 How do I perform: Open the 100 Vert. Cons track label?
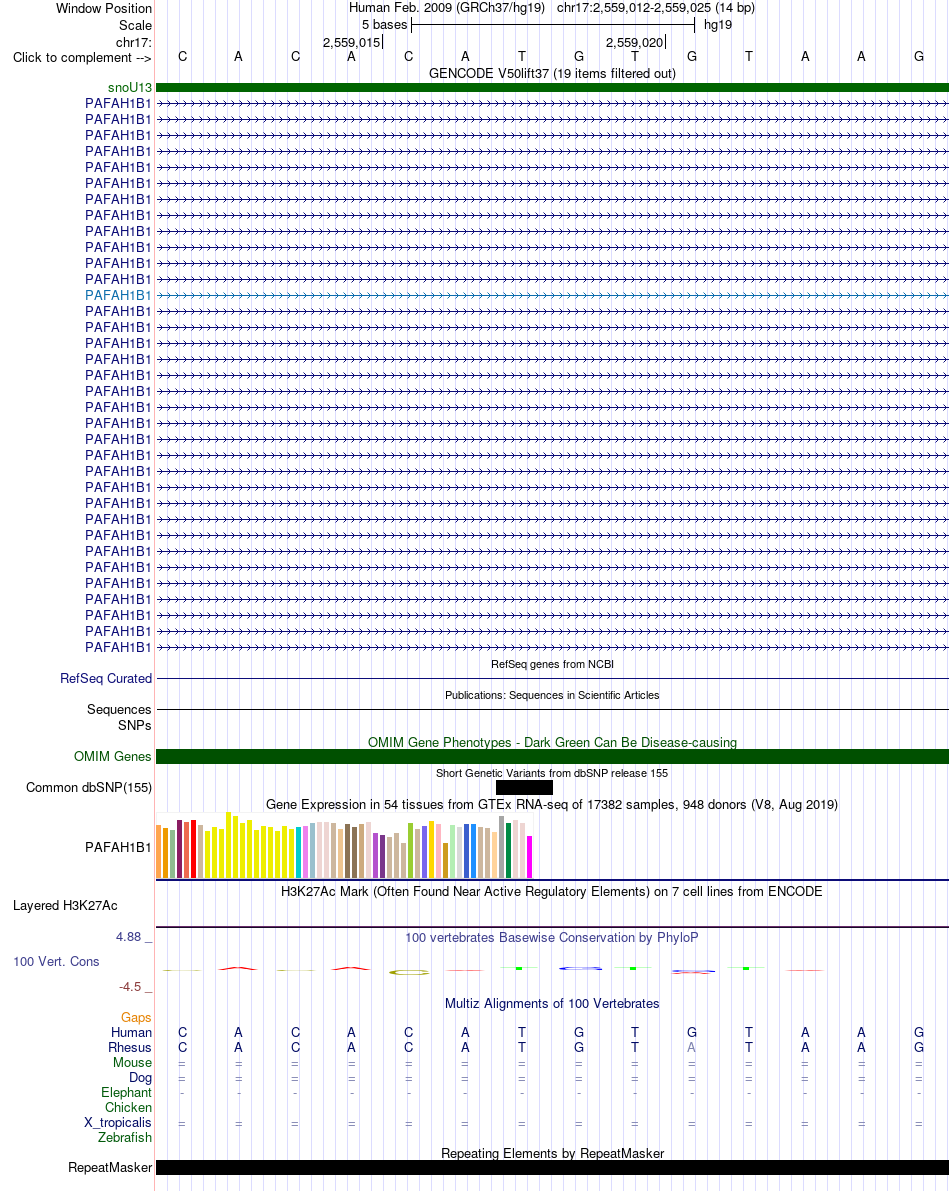pos(56,962)
